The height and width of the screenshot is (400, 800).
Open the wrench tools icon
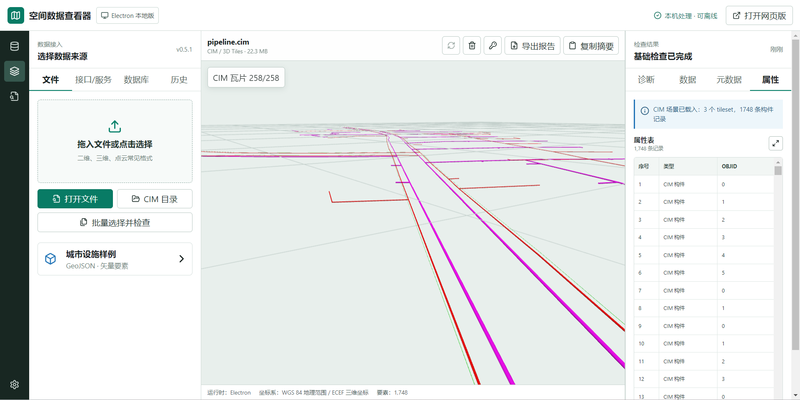(x=492, y=45)
